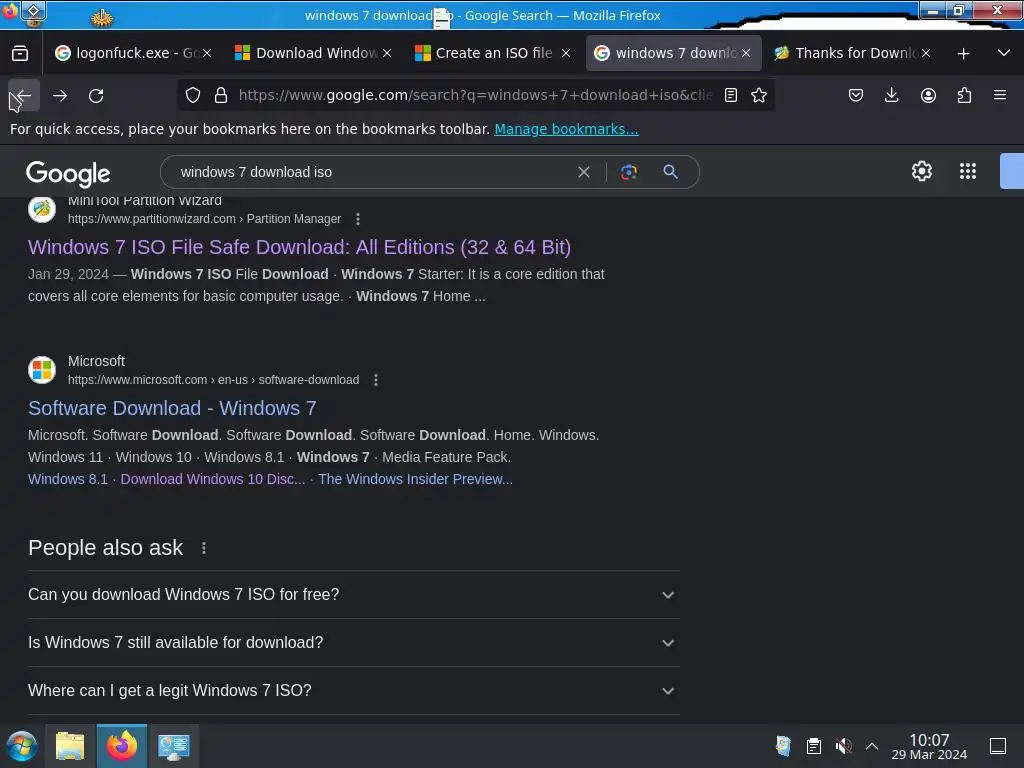Toggle muted volume tray icon
The width and height of the screenshot is (1024, 768).
(843, 746)
